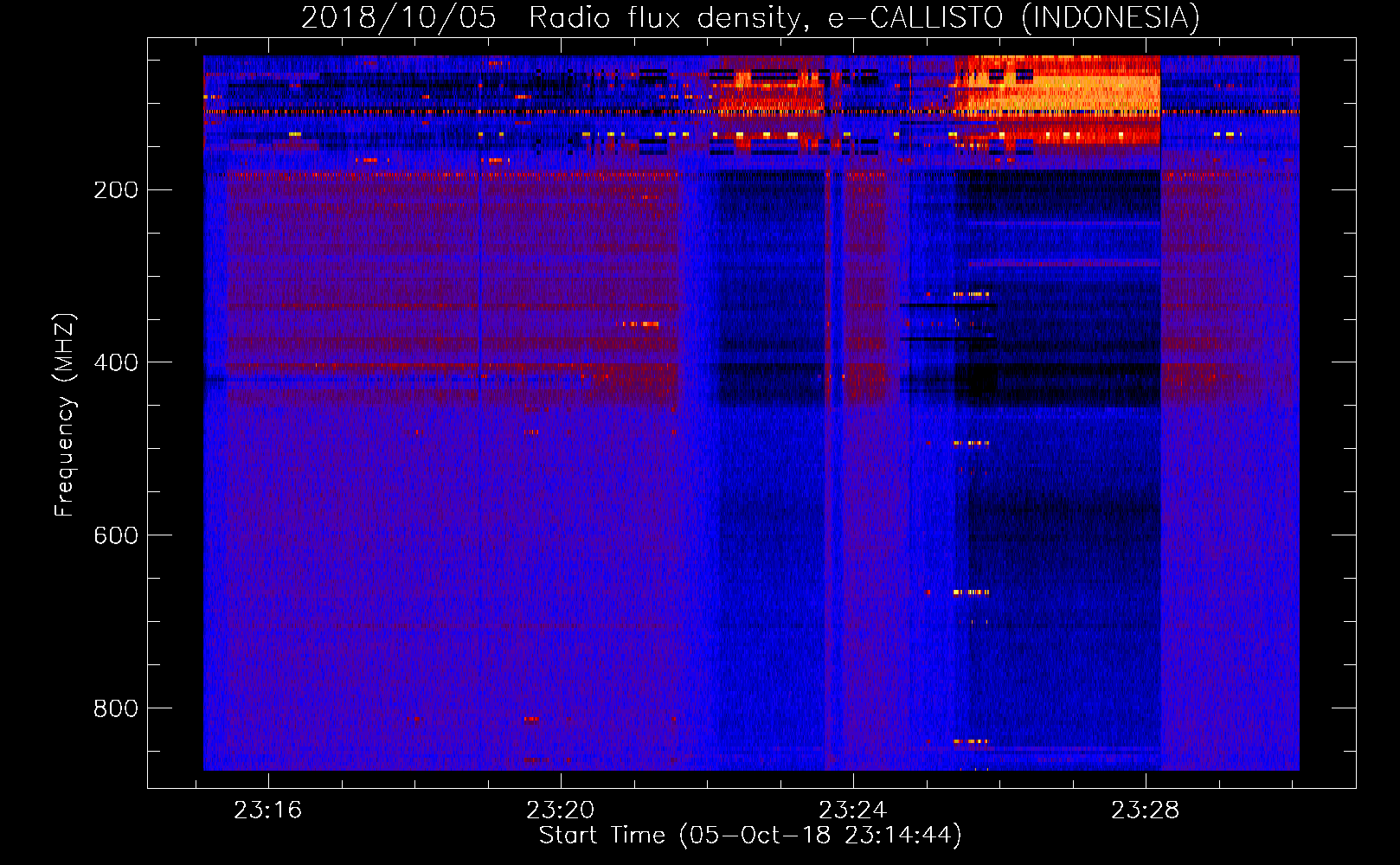Click the 23:20 time tick label
1400x865 pixels.
point(560,811)
